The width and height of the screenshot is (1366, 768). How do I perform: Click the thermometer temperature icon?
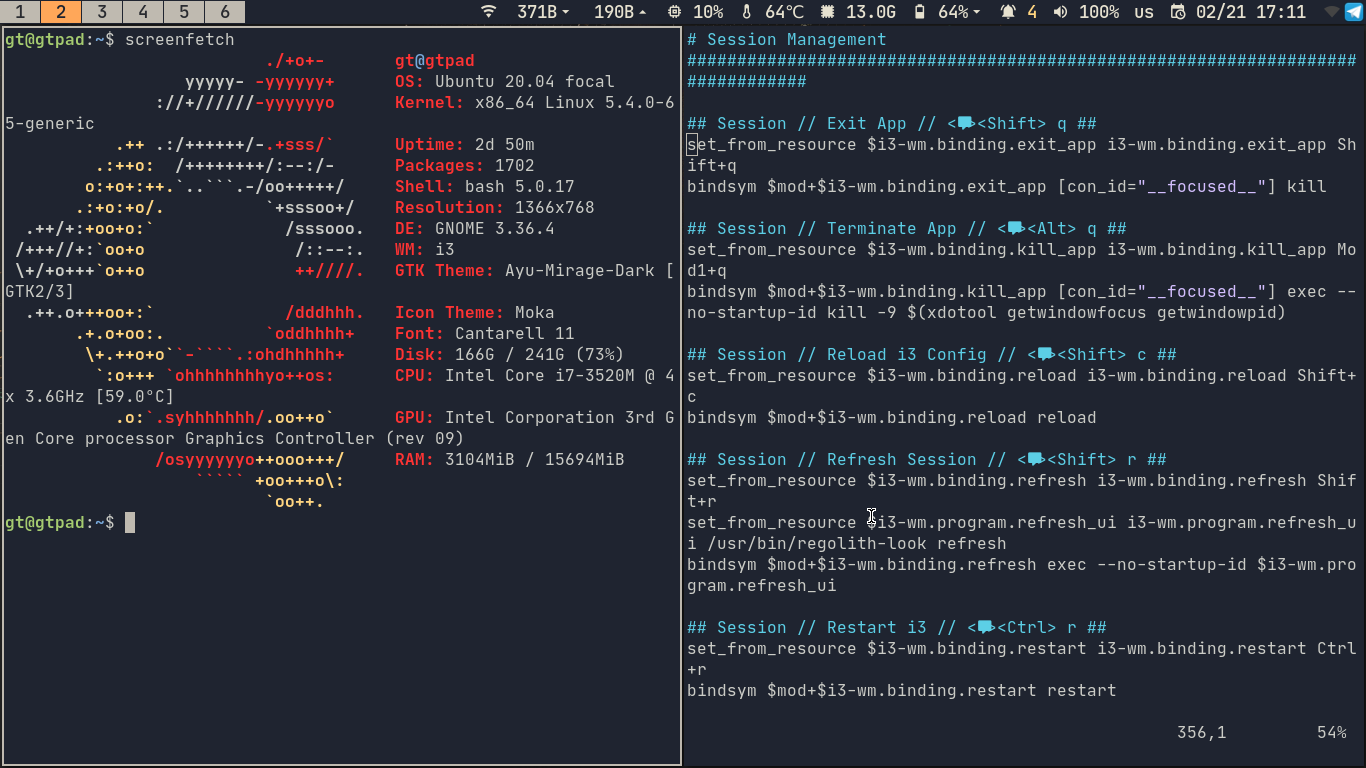(x=747, y=12)
